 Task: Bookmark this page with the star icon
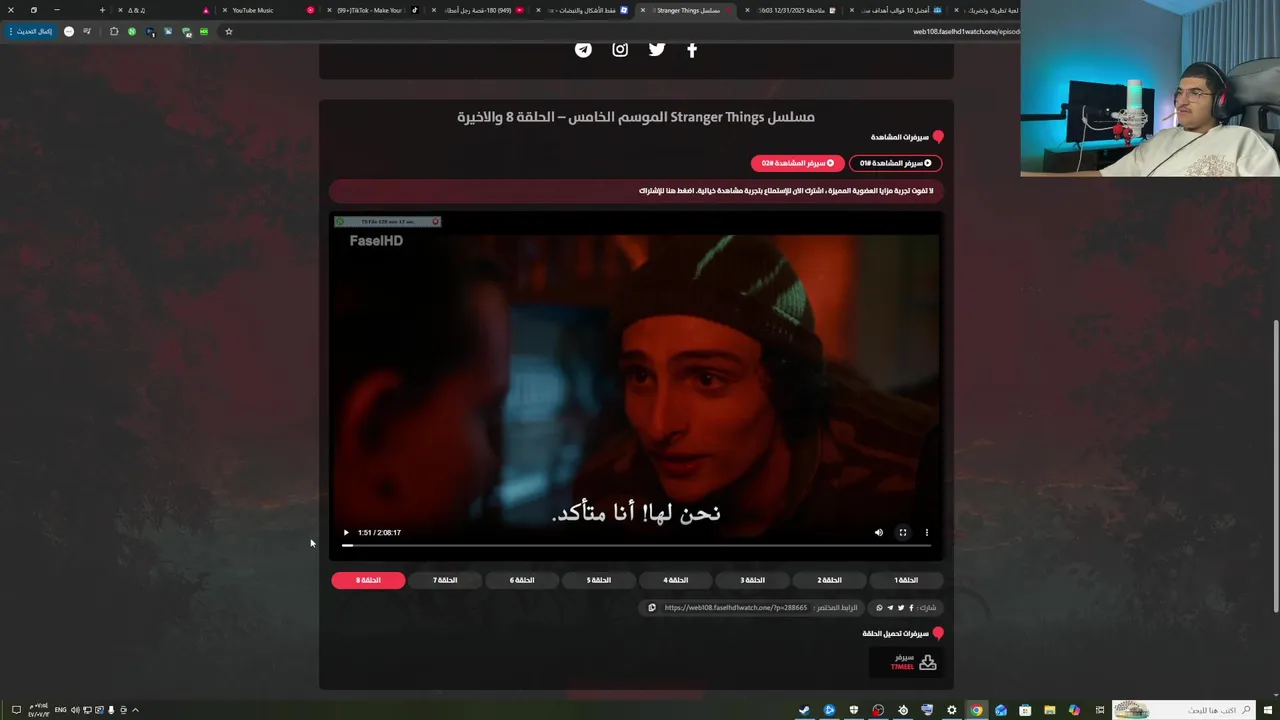pyautogui.click(x=228, y=31)
